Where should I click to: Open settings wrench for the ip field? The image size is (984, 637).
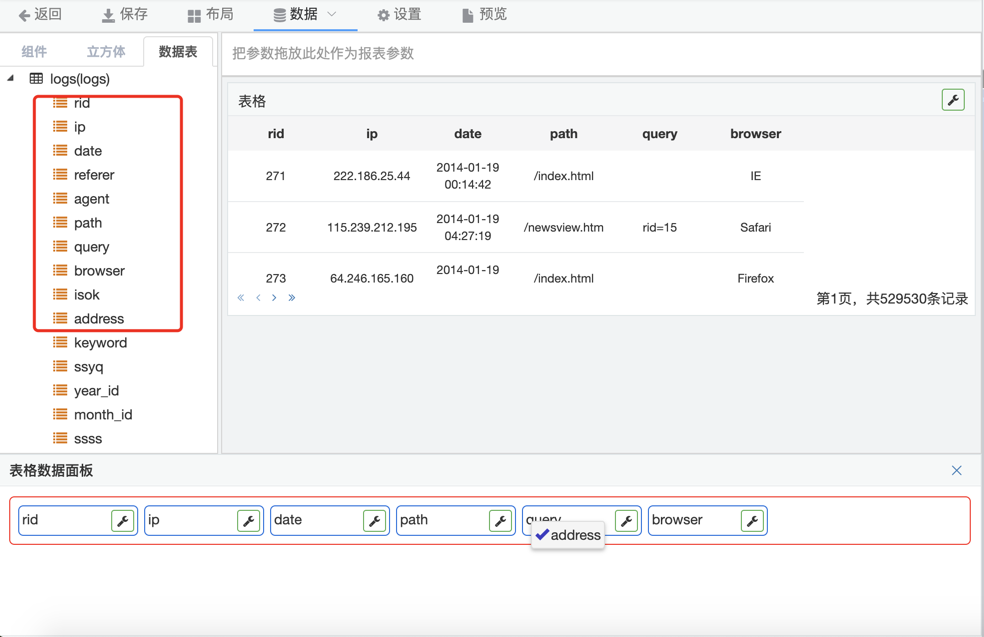click(248, 521)
